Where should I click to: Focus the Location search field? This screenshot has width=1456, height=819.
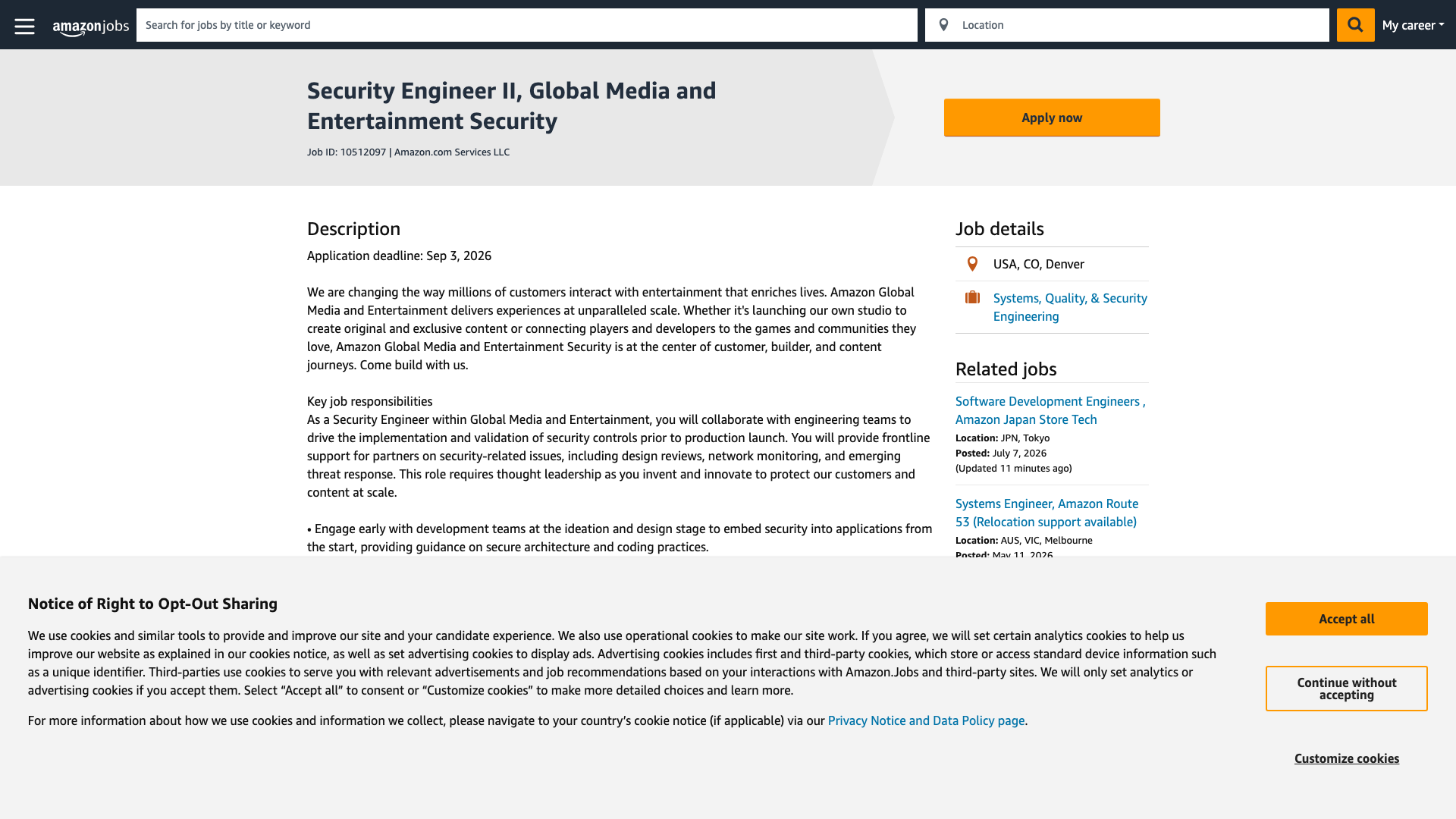pos(1127,25)
